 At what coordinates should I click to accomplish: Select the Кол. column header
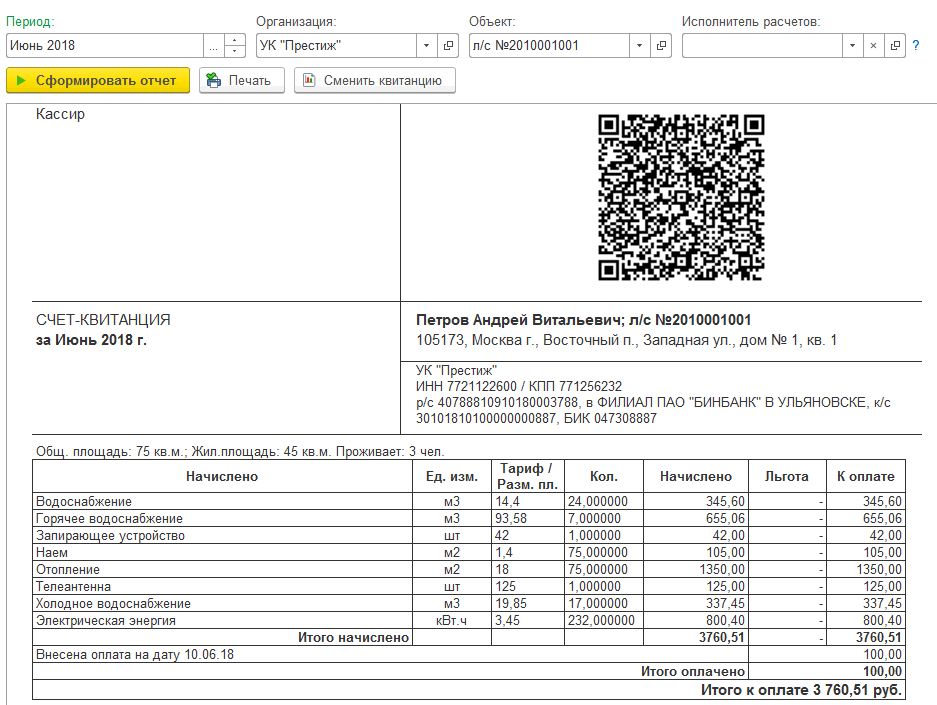tap(604, 477)
